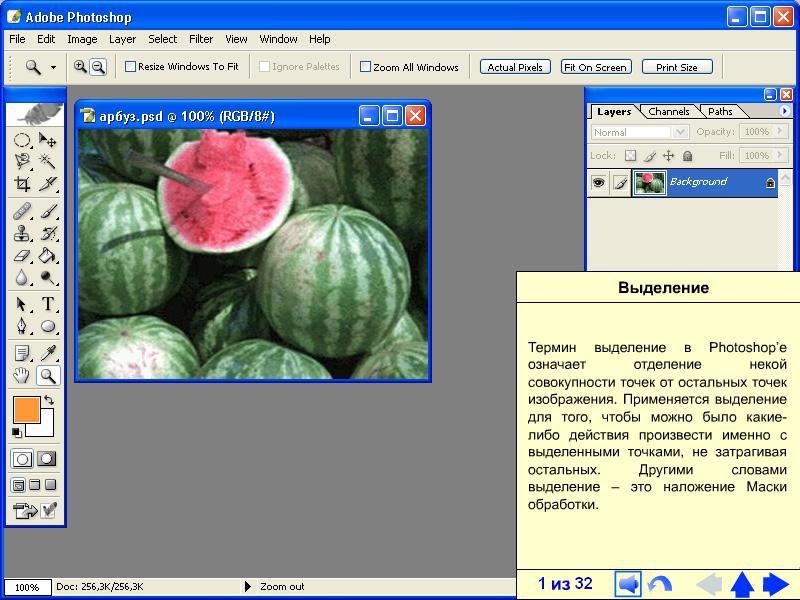
Task: Select the Type tool
Action: pos(47,304)
